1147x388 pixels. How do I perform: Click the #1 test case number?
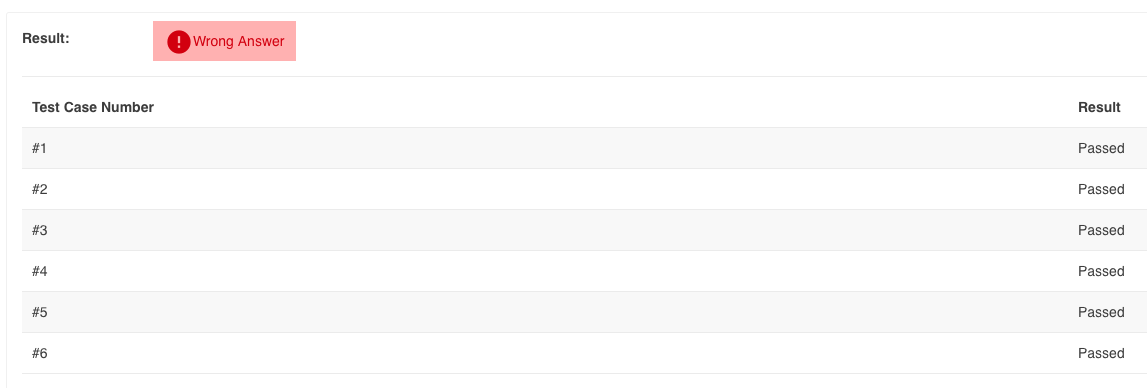click(x=40, y=149)
